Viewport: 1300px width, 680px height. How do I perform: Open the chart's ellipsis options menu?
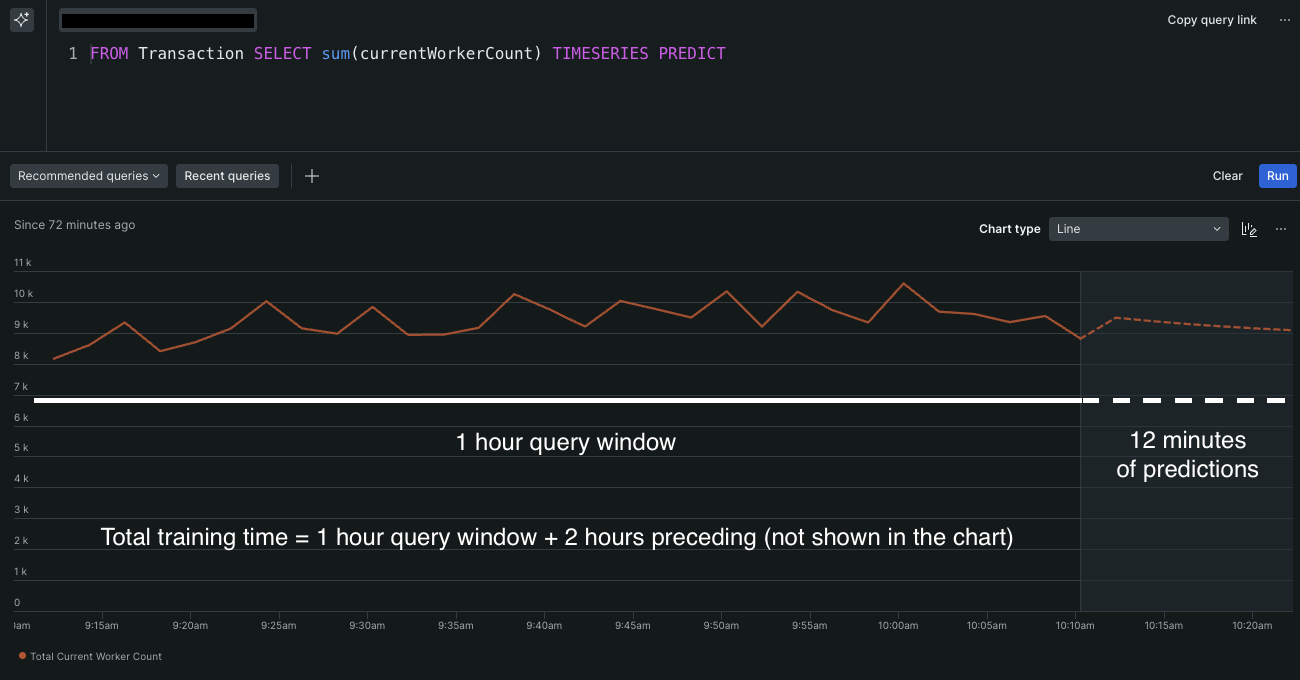tap(1281, 229)
